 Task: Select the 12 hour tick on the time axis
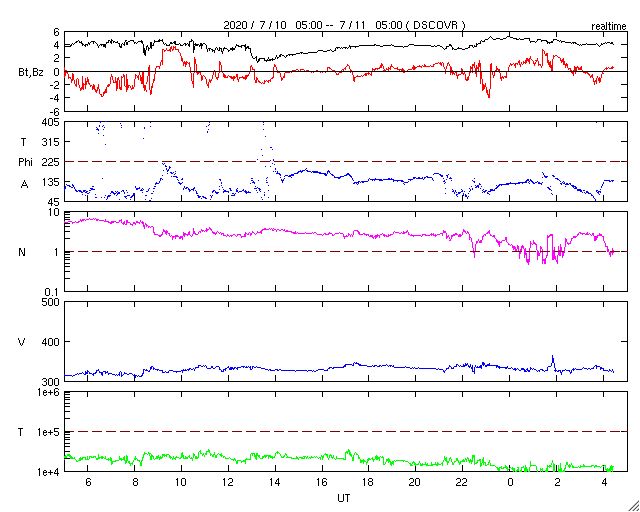(227, 483)
